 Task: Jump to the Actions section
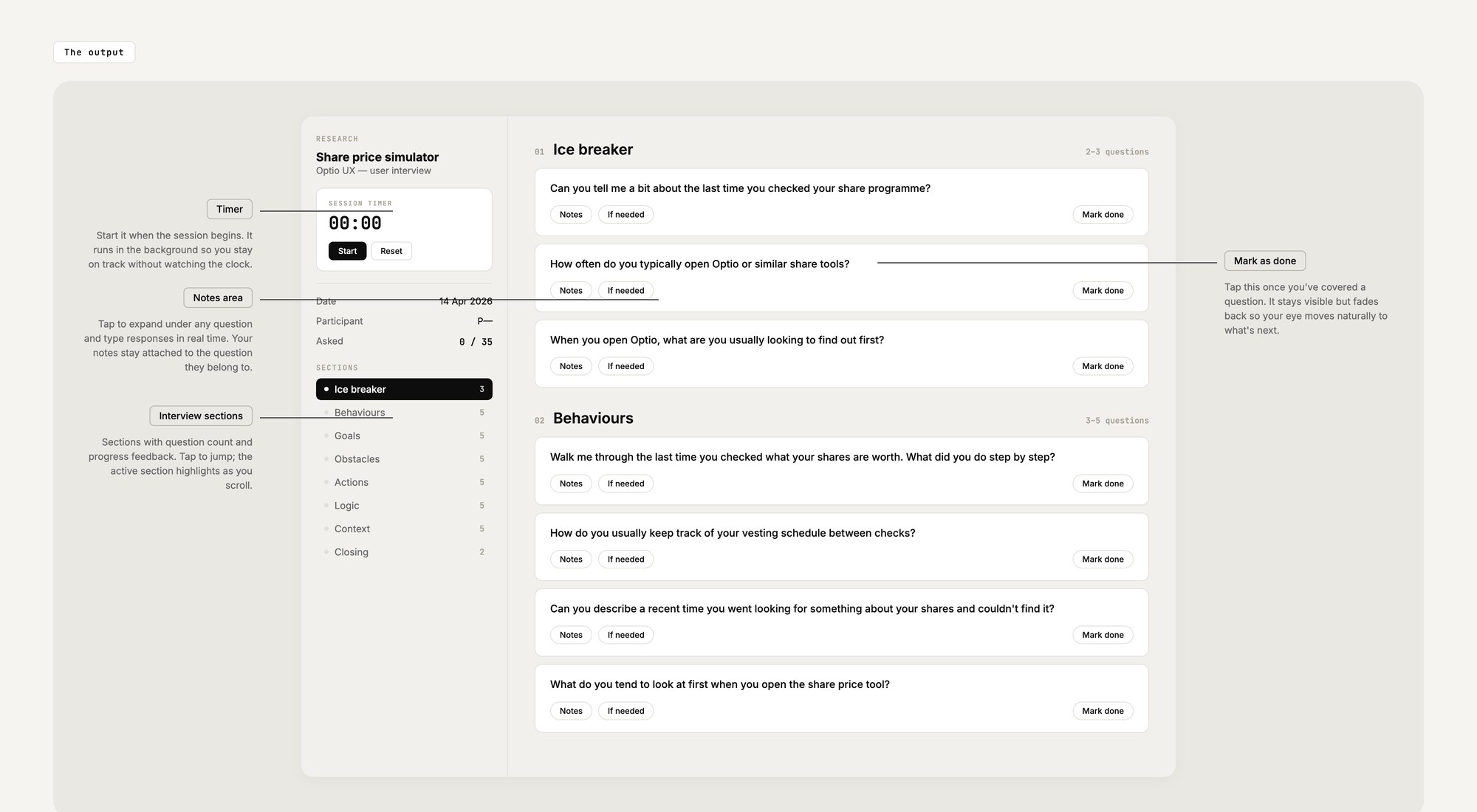click(404, 482)
